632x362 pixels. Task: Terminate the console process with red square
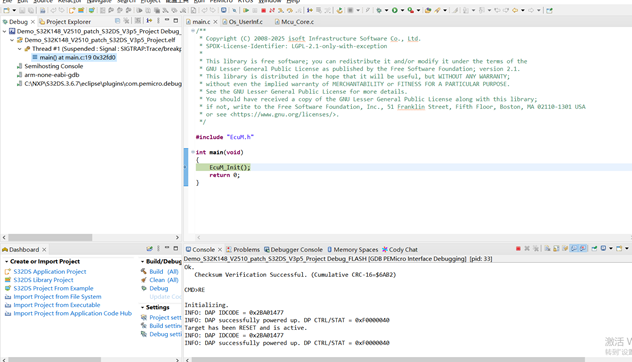[518, 249]
